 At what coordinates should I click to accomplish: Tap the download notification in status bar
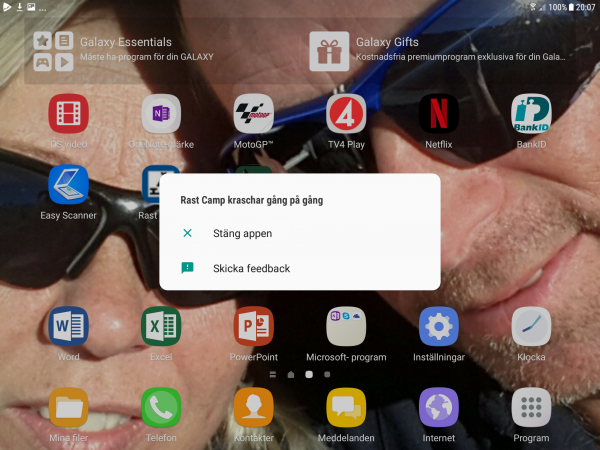point(20,7)
